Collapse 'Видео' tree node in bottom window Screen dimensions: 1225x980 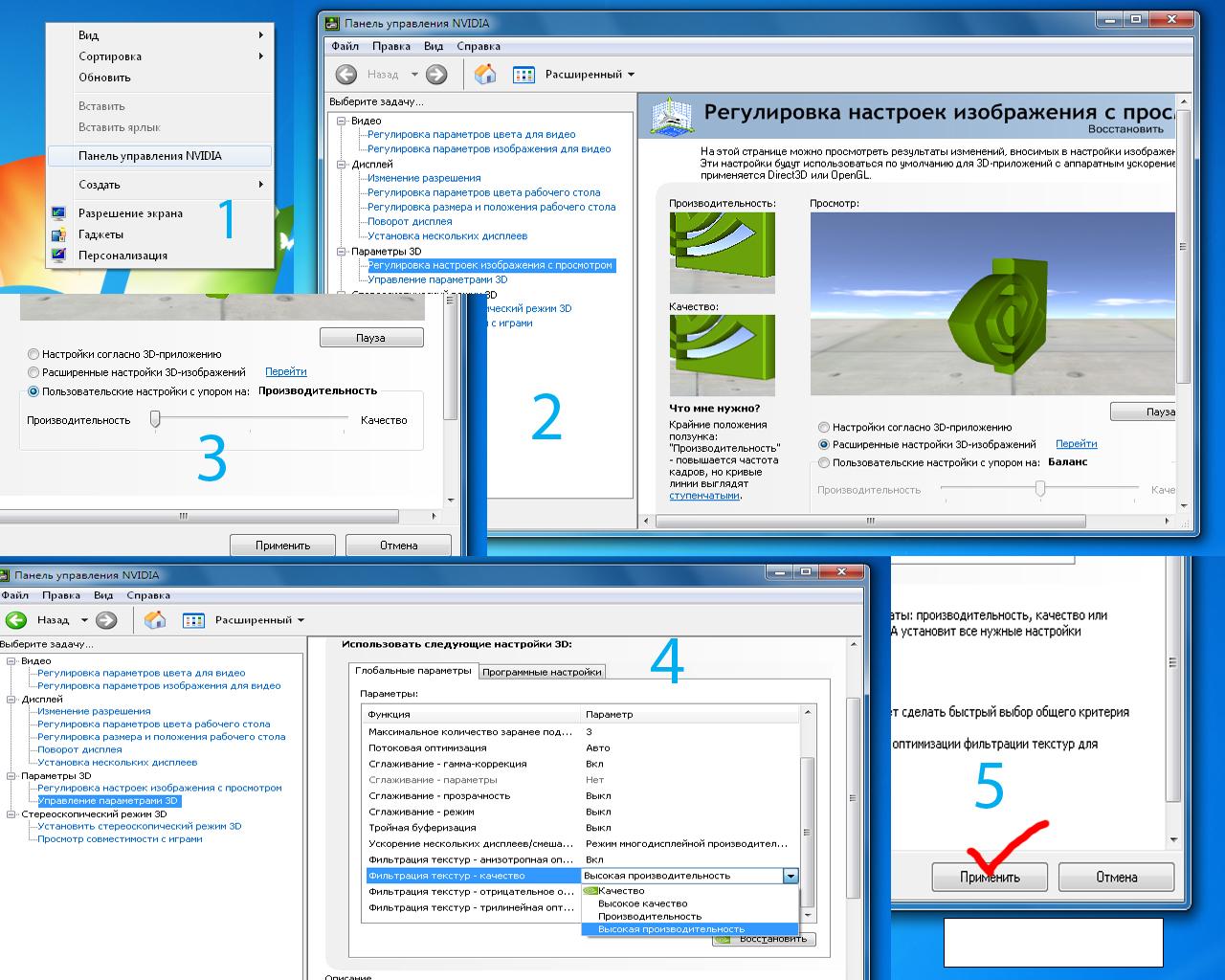tap(11, 661)
